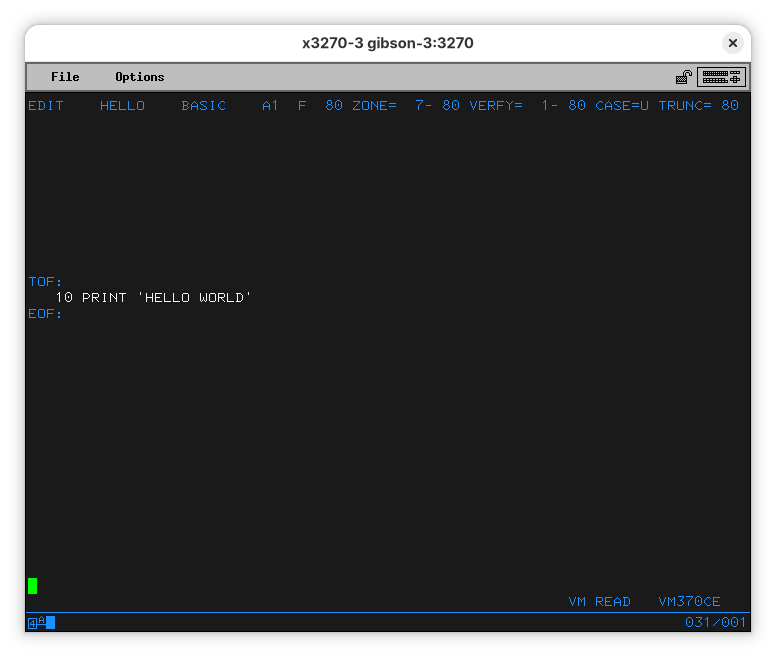Click the VERFY= 1- 80 setting
Image resolution: width=776 pixels, height=657 pixels.
click(x=528, y=106)
